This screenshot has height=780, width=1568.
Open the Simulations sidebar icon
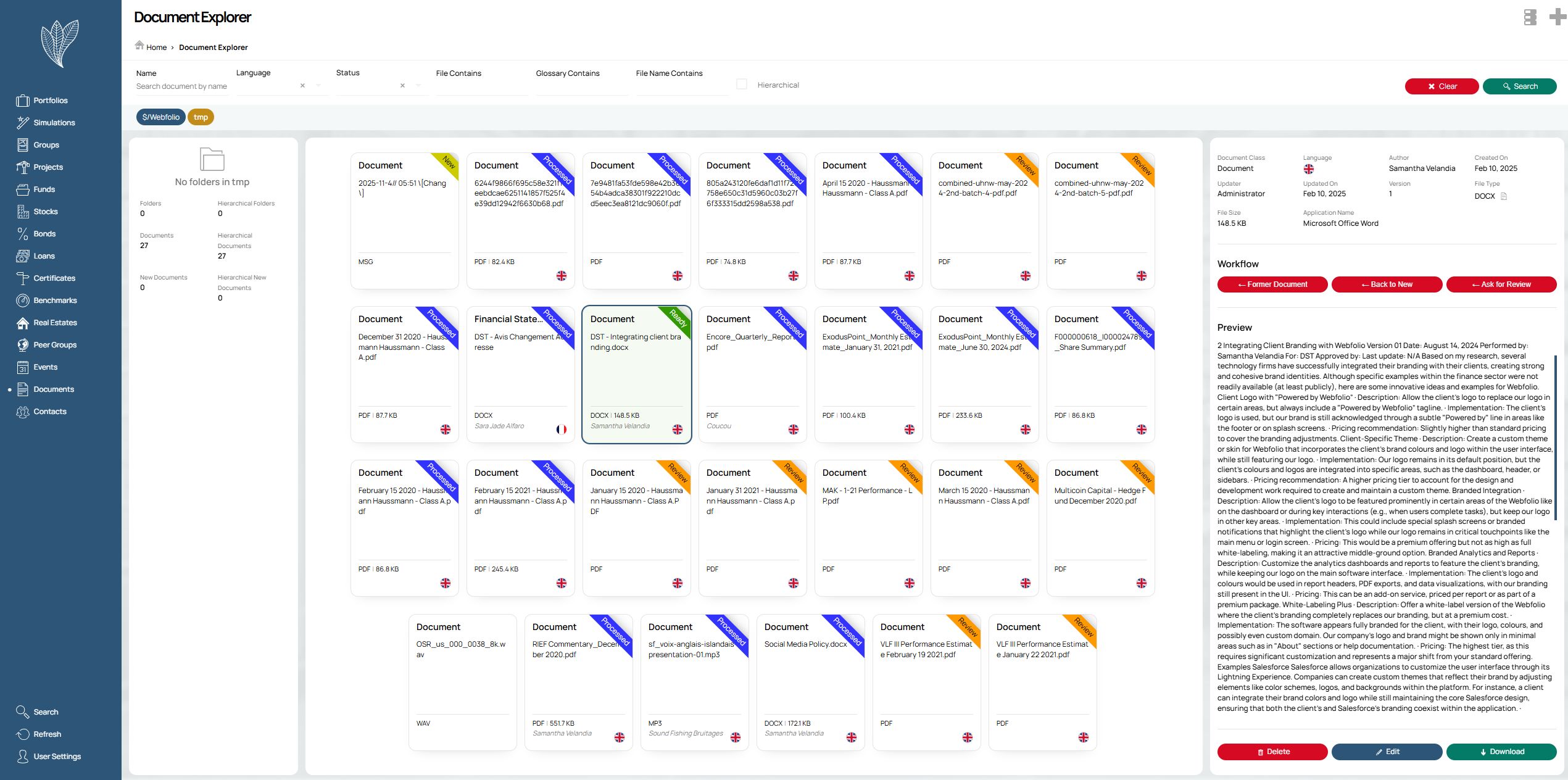23,123
